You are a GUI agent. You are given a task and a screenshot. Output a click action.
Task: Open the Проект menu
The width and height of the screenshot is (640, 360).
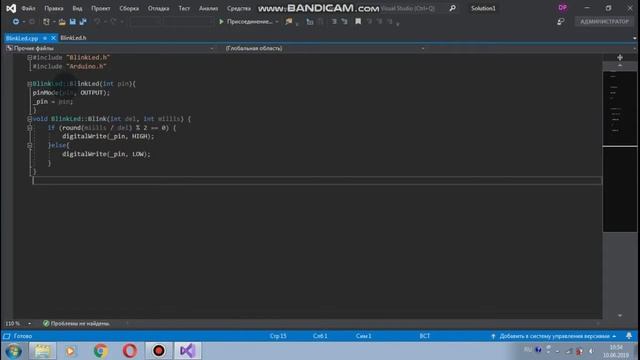[100, 8]
